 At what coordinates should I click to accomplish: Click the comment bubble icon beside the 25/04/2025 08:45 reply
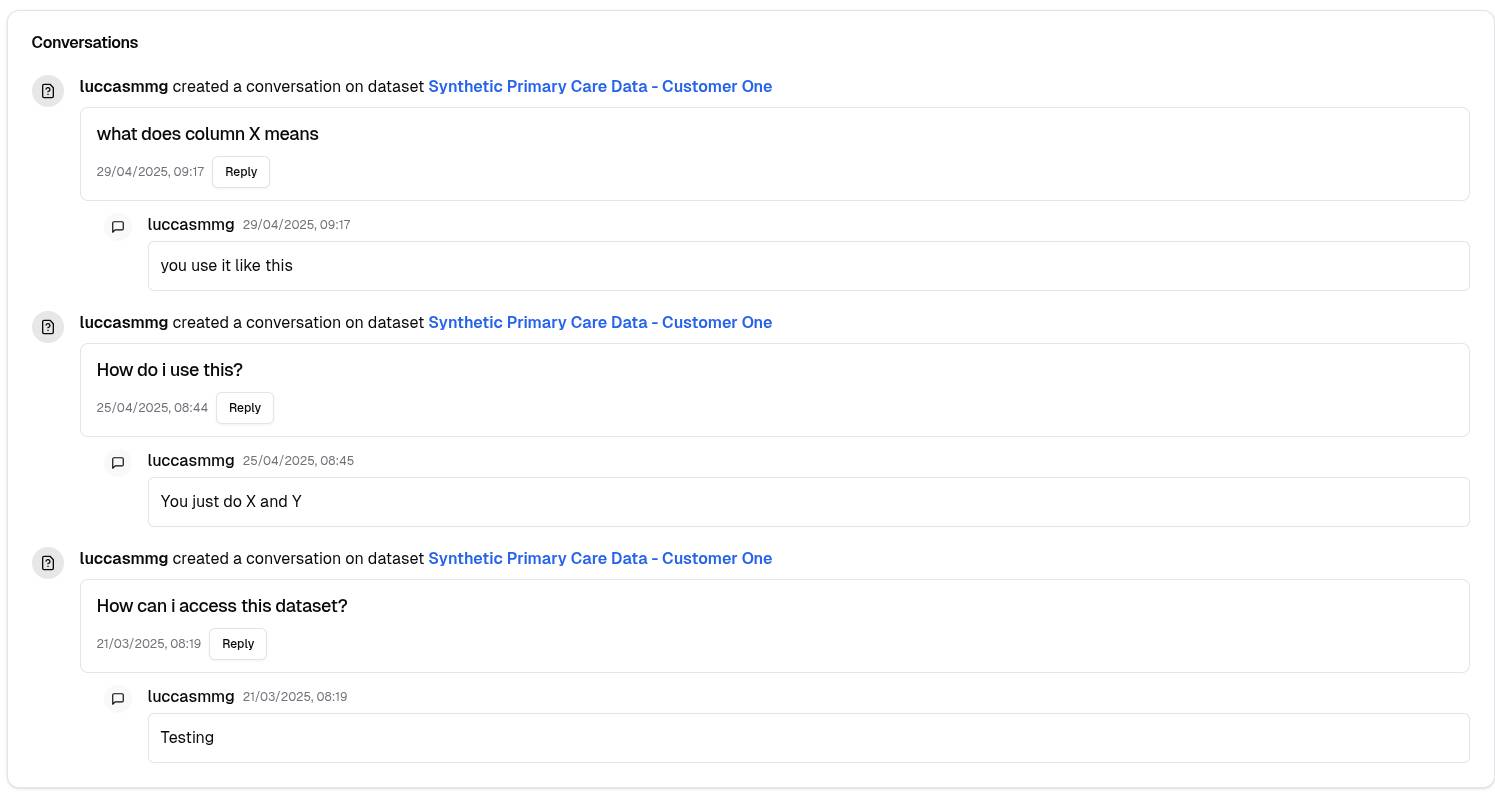point(118,463)
